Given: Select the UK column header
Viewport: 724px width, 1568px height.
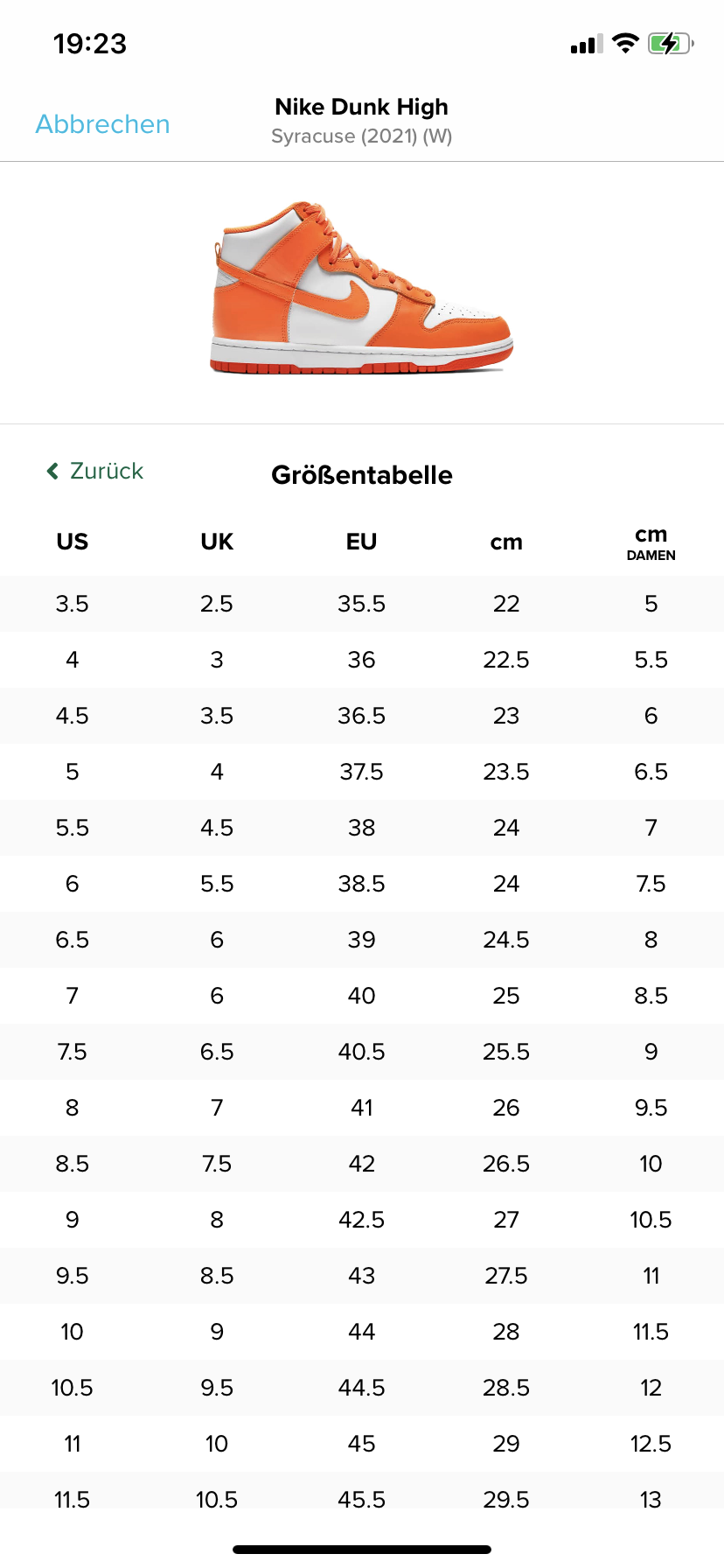Looking at the screenshot, I should pyautogui.click(x=216, y=542).
